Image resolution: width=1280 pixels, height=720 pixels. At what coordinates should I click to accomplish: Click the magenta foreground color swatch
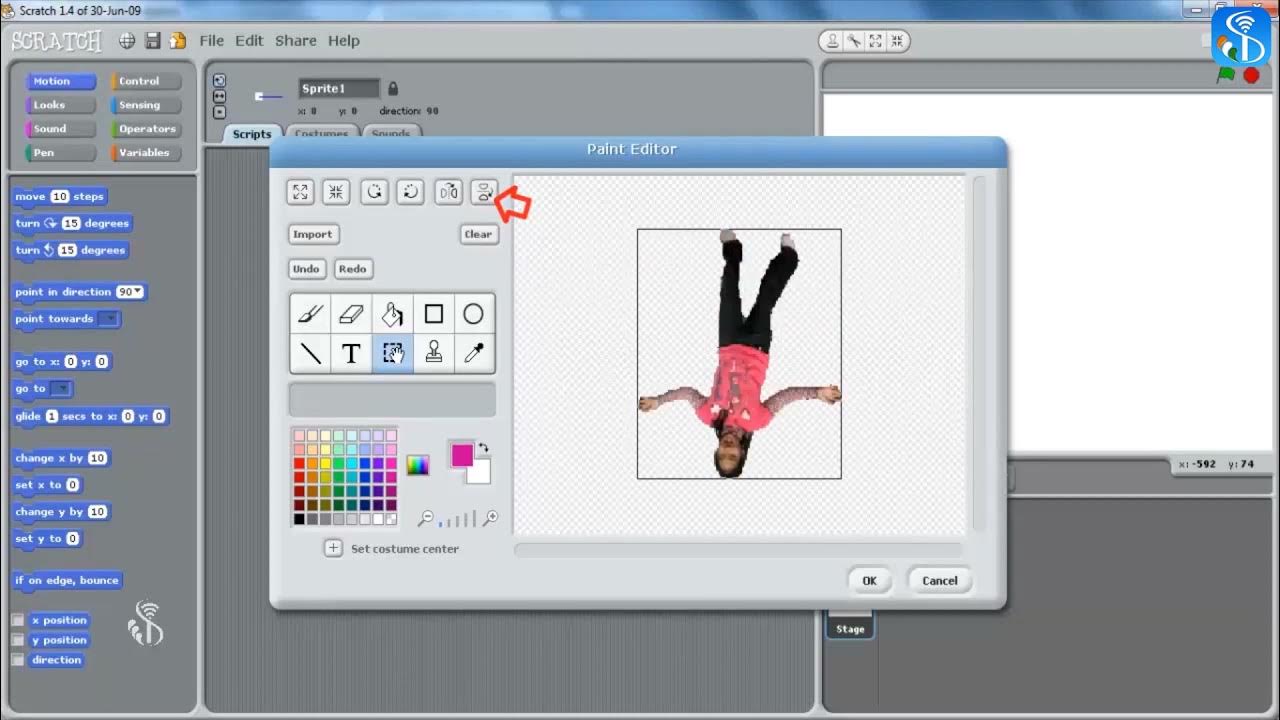coord(460,455)
